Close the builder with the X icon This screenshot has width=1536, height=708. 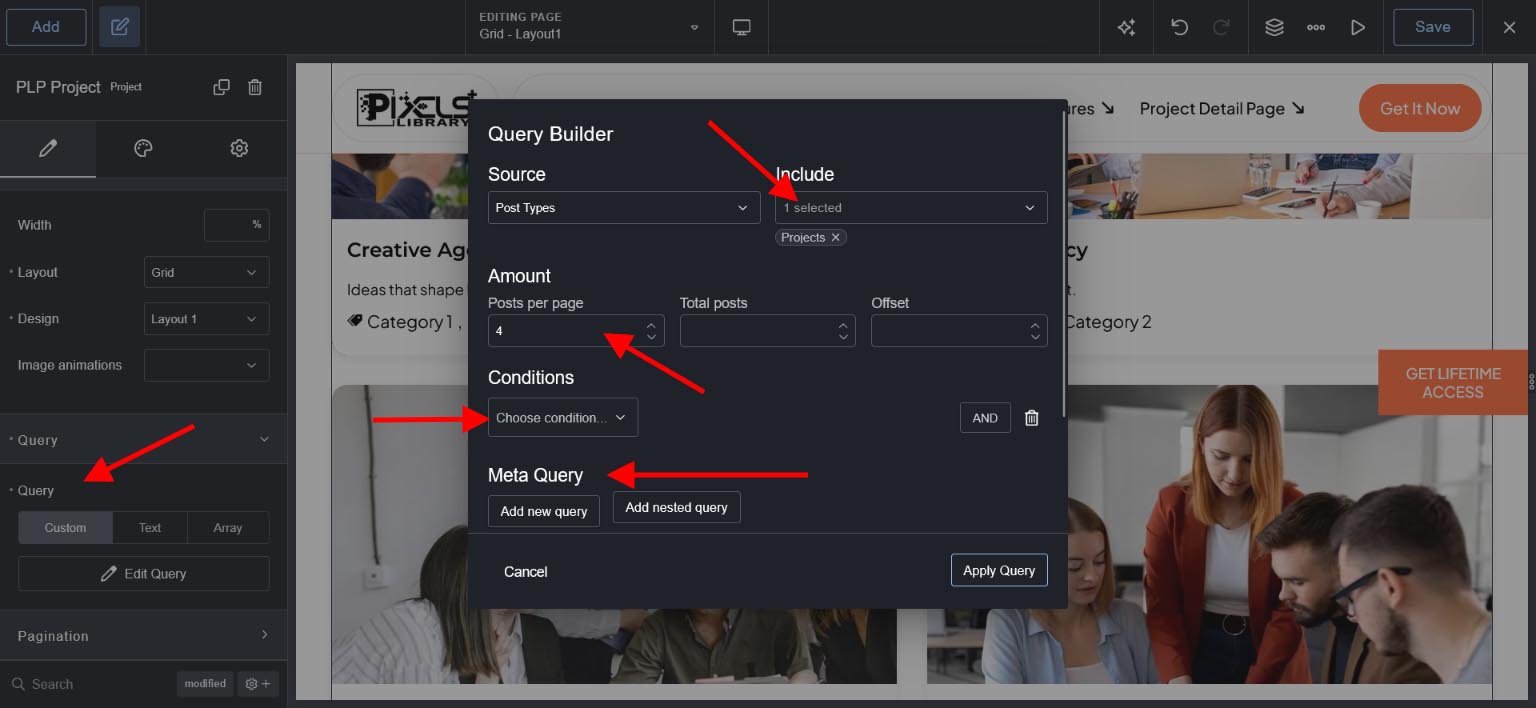tap(1509, 27)
